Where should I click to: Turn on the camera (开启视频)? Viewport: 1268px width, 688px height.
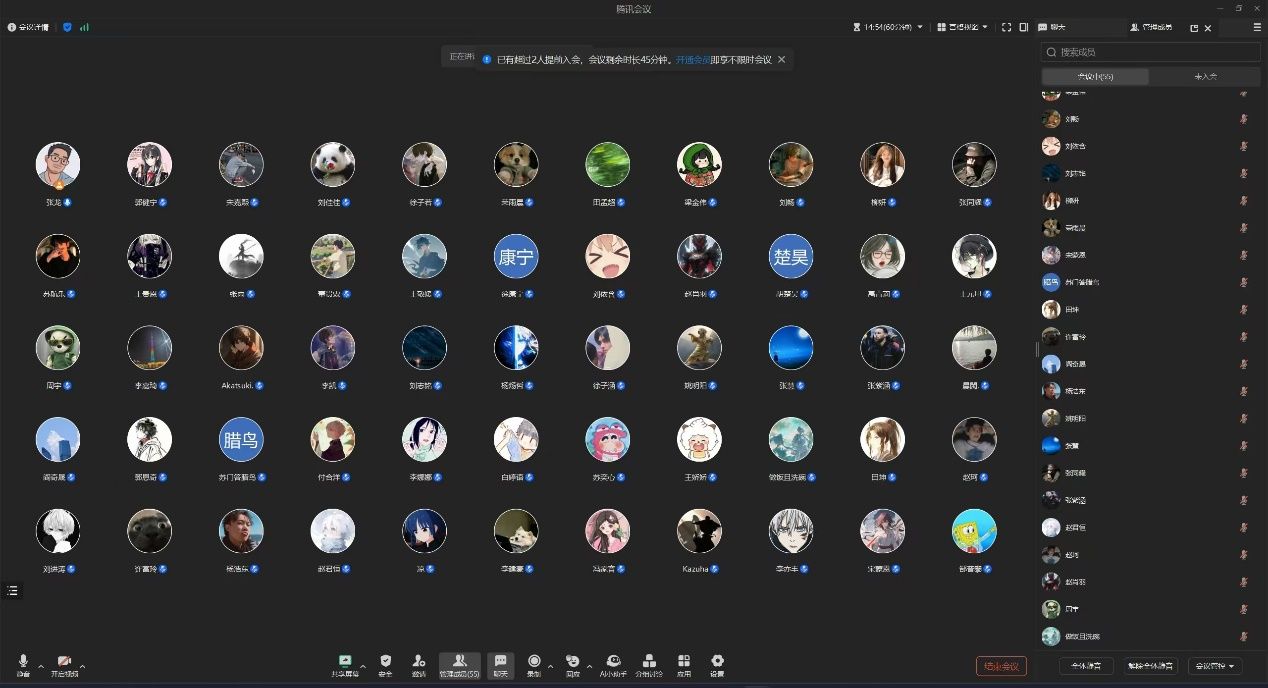point(64,663)
